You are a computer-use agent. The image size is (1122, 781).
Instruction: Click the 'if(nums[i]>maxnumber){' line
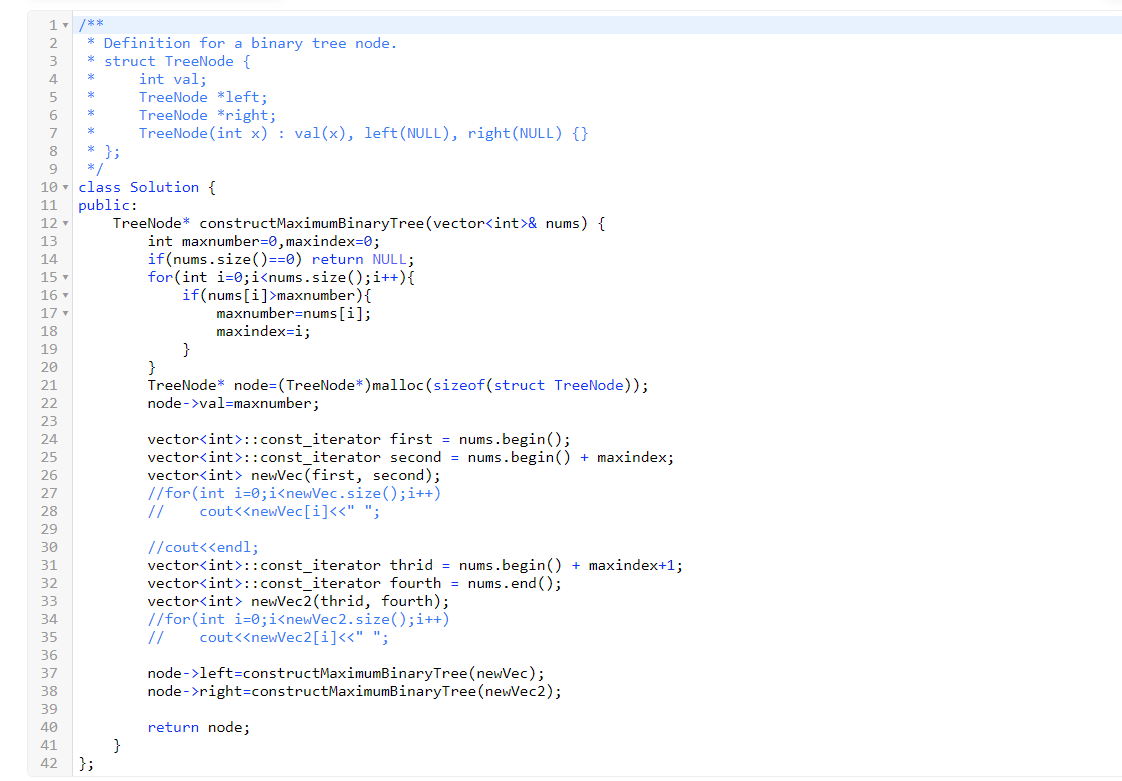277,295
